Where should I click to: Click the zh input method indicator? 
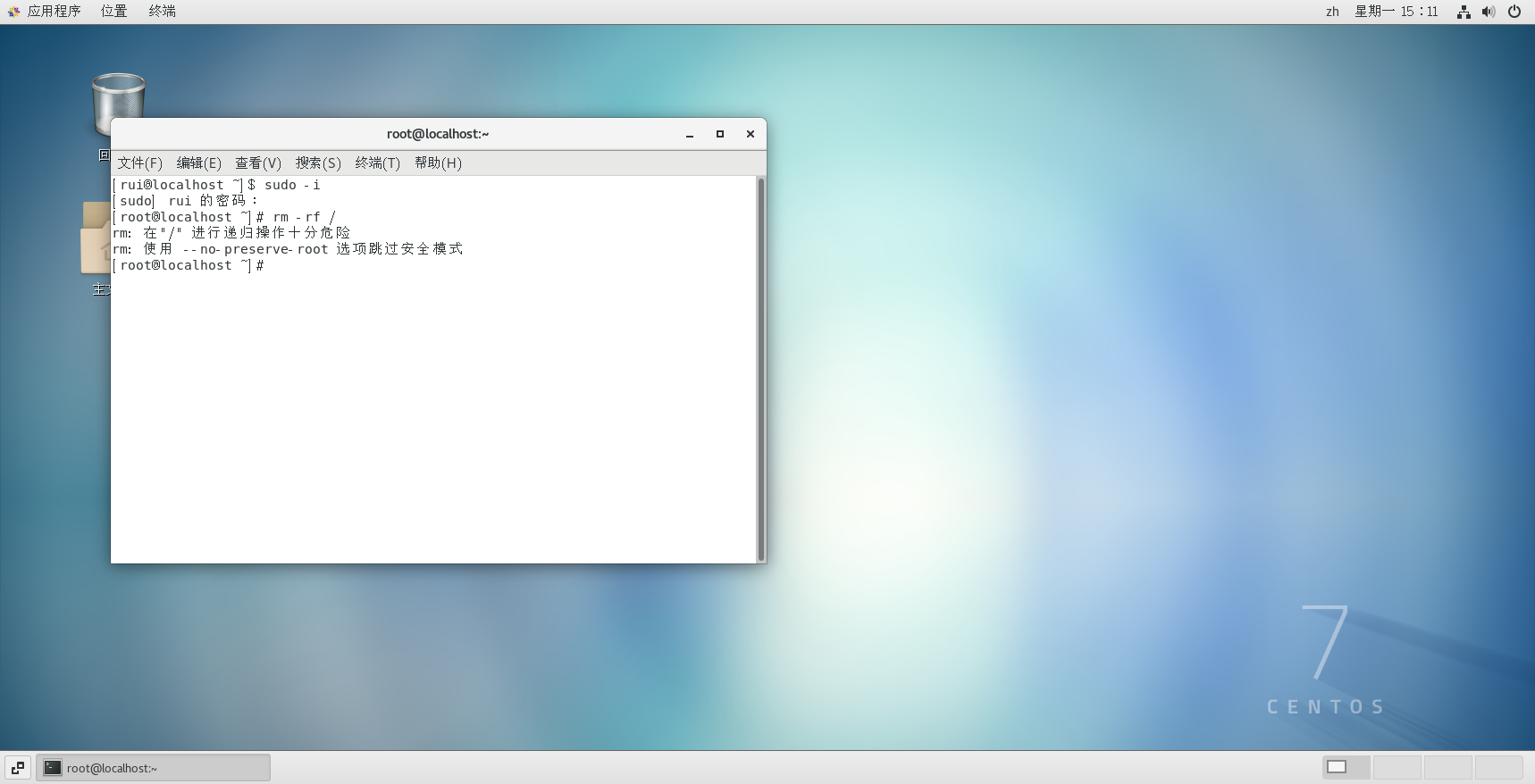tap(1332, 12)
